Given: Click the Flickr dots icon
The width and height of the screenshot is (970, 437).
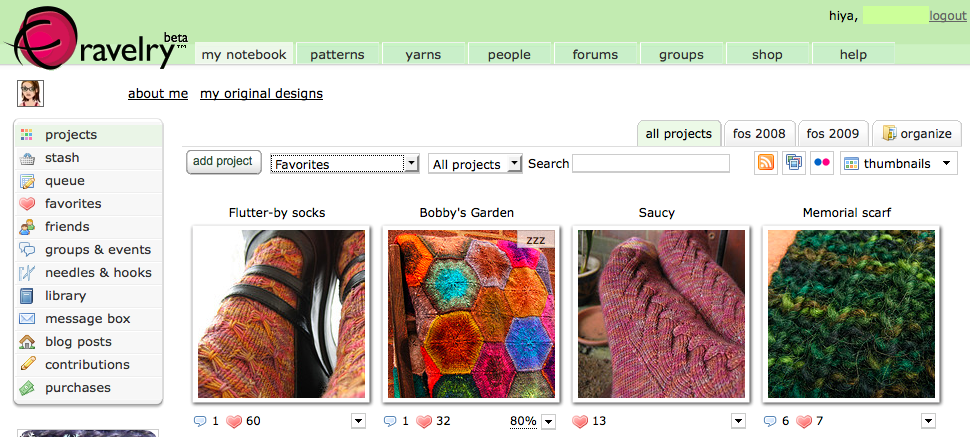Looking at the screenshot, I should click(822, 163).
